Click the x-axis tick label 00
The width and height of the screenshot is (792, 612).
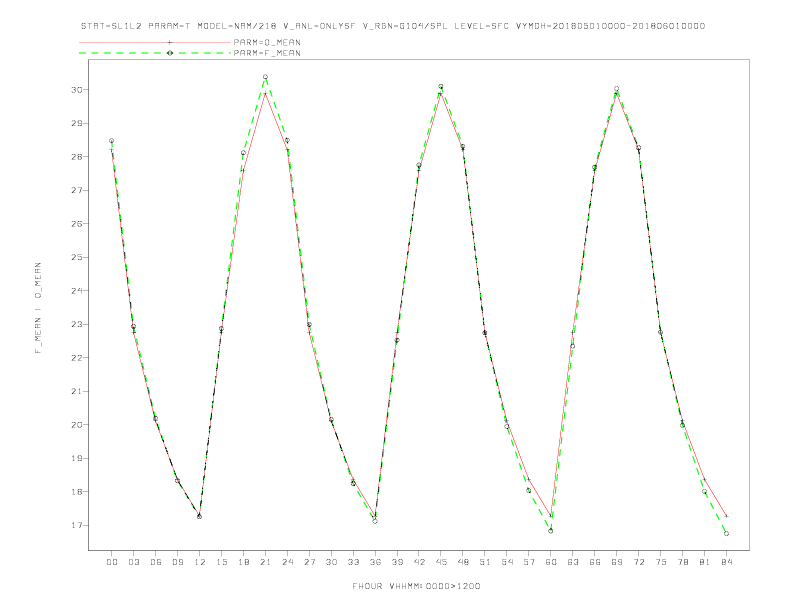[x=112, y=562]
